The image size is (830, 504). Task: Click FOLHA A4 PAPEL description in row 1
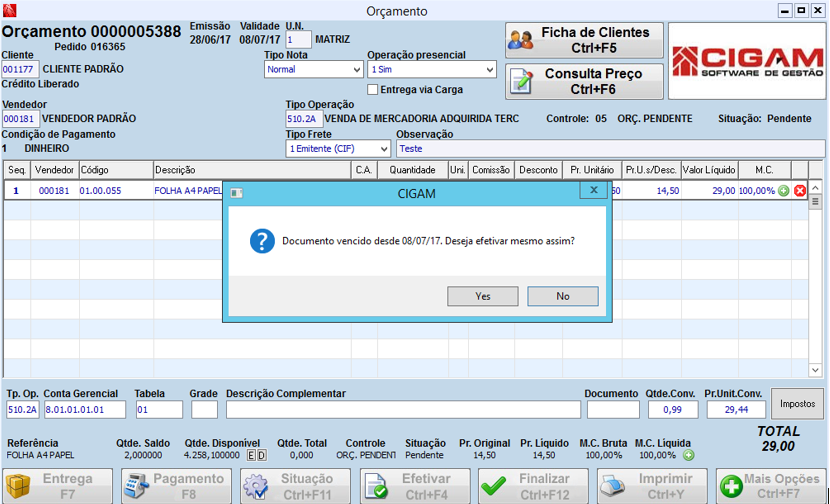pos(188,191)
